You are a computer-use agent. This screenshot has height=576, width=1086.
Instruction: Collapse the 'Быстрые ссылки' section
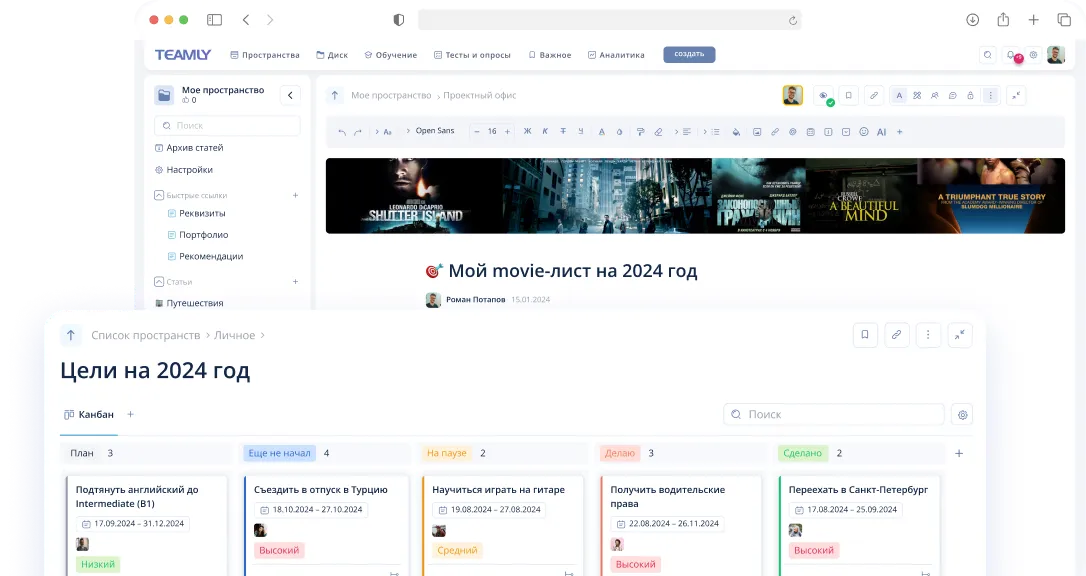pos(159,196)
